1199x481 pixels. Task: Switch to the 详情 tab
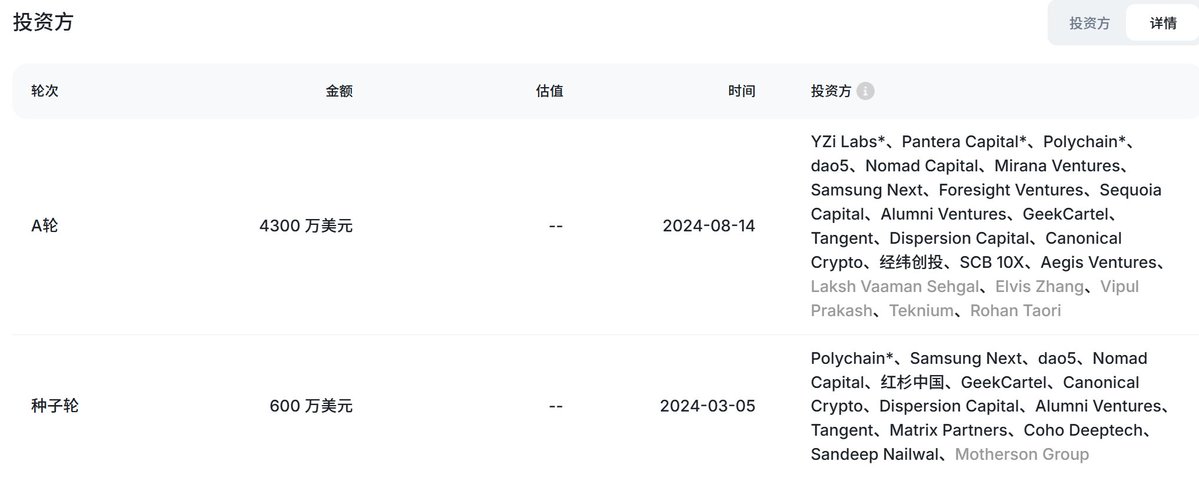(1162, 23)
